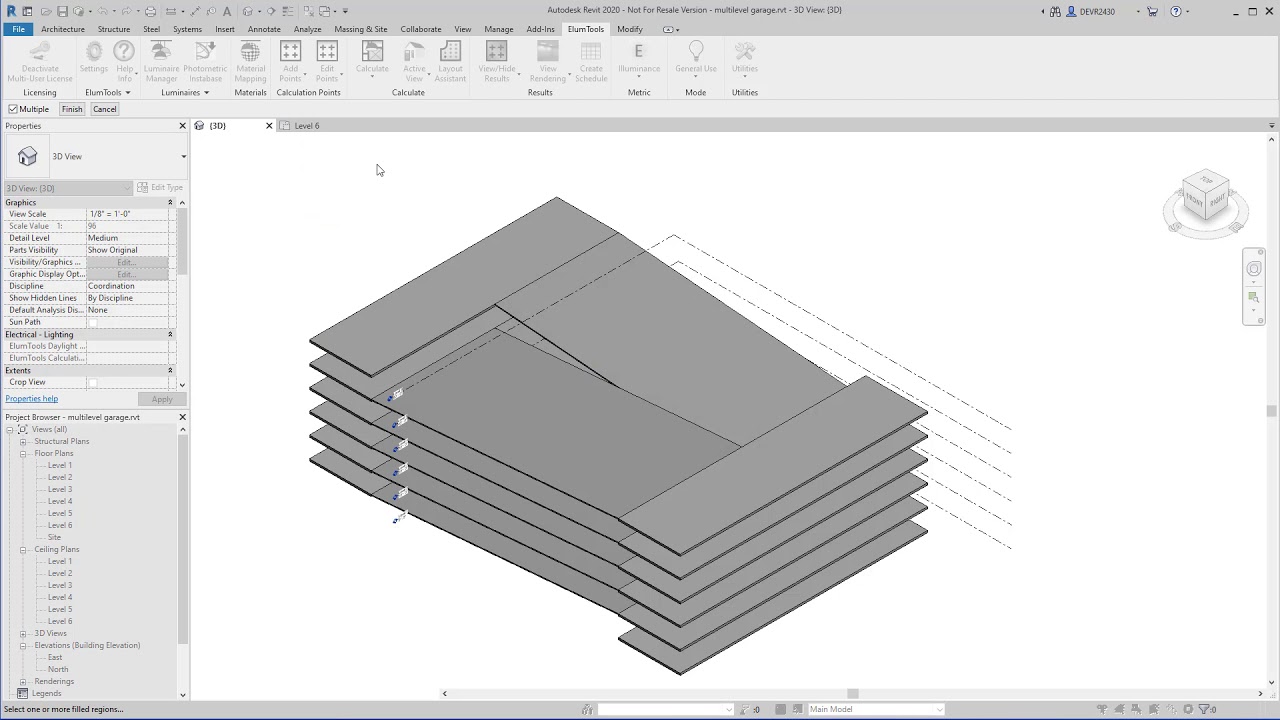Open the View Rendering tool

tap(547, 62)
